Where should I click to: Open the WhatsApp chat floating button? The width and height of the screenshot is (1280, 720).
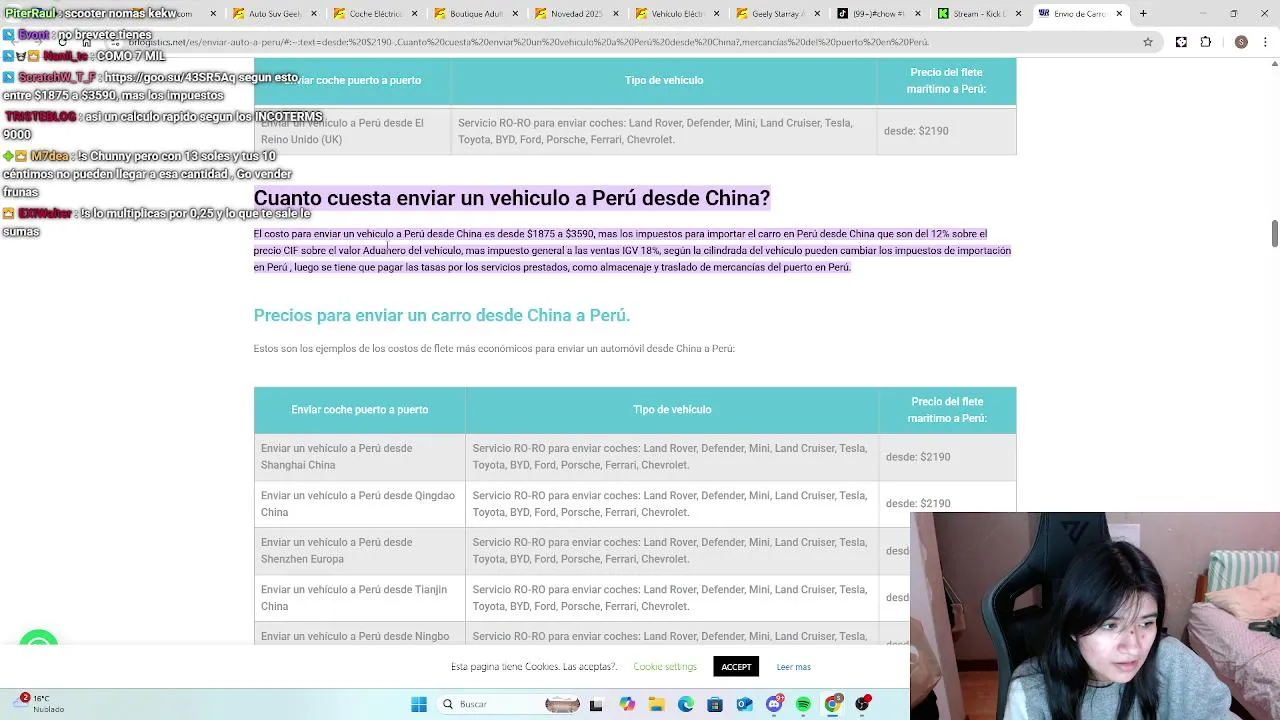click(39, 642)
